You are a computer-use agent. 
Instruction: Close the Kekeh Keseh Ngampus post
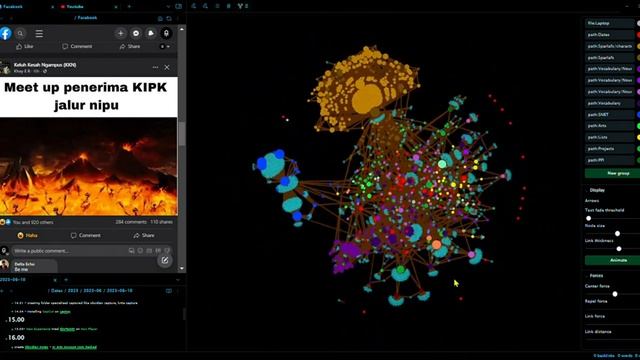(167, 67)
